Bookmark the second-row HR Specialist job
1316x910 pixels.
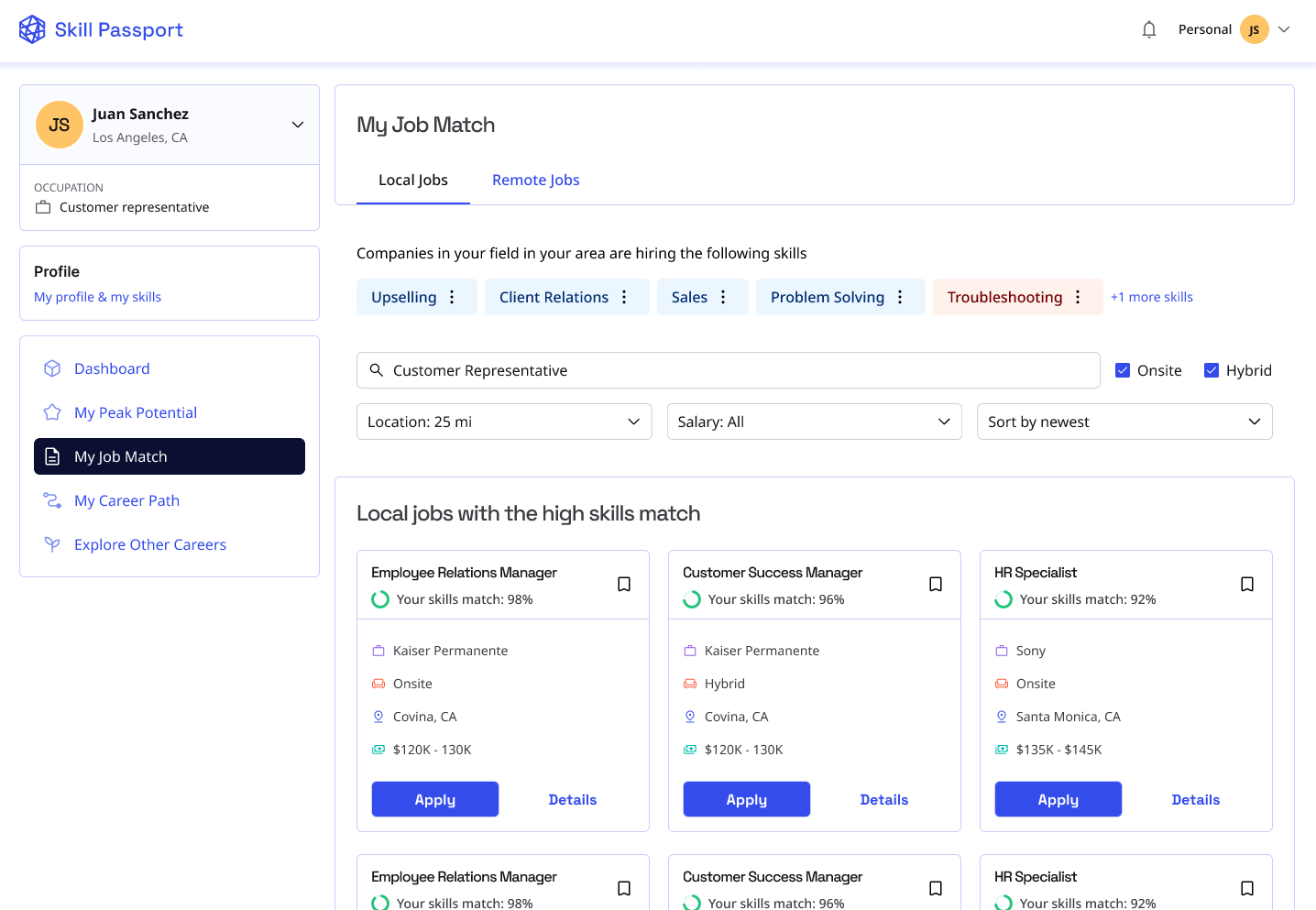click(1247, 888)
